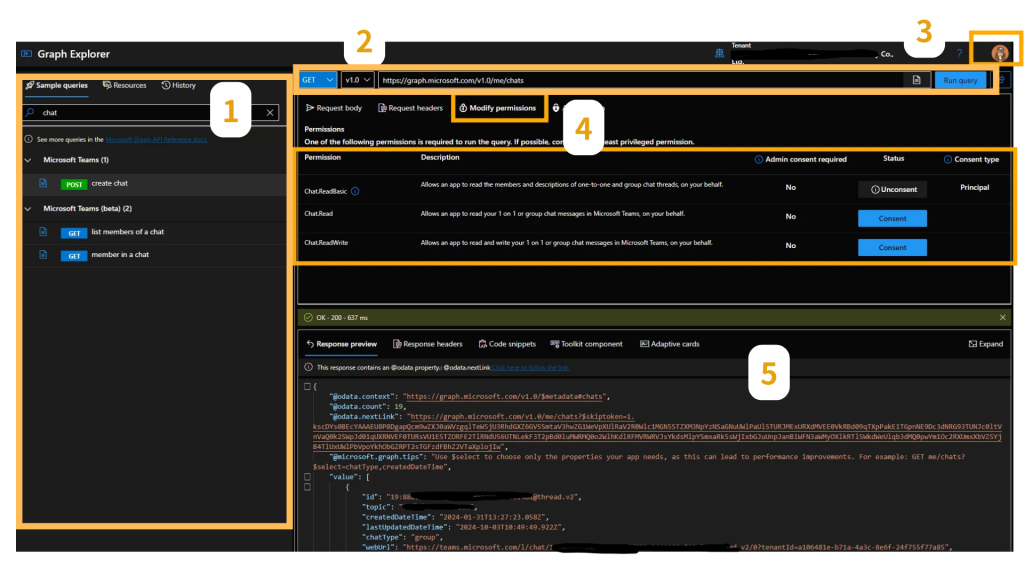Viewport: 1024px width, 576px height.
Task: Click the 'Chat.ReadWrite' permission name
Action: (x=326, y=243)
